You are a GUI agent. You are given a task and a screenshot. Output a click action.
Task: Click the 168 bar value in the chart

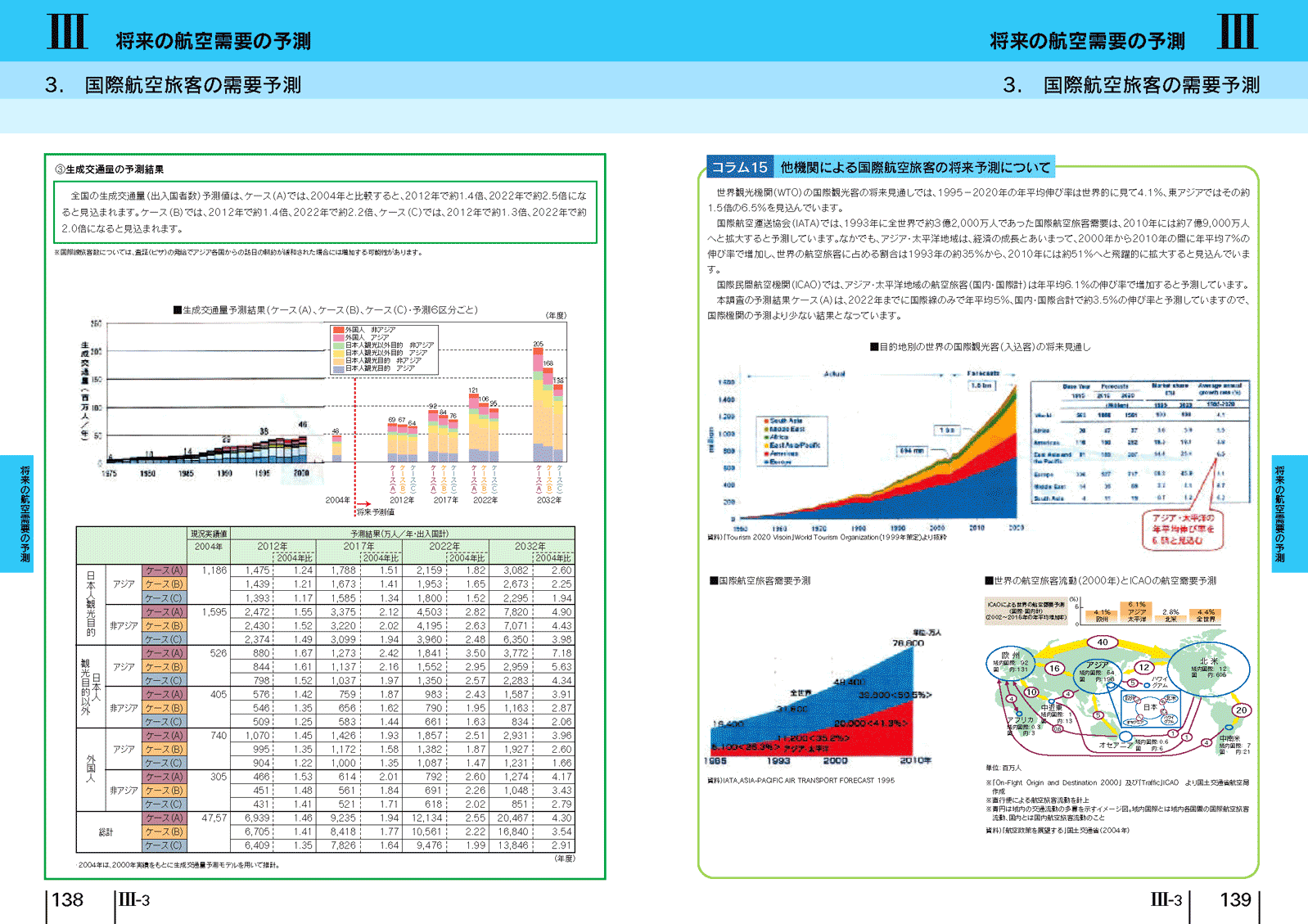pyautogui.click(x=548, y=363)
